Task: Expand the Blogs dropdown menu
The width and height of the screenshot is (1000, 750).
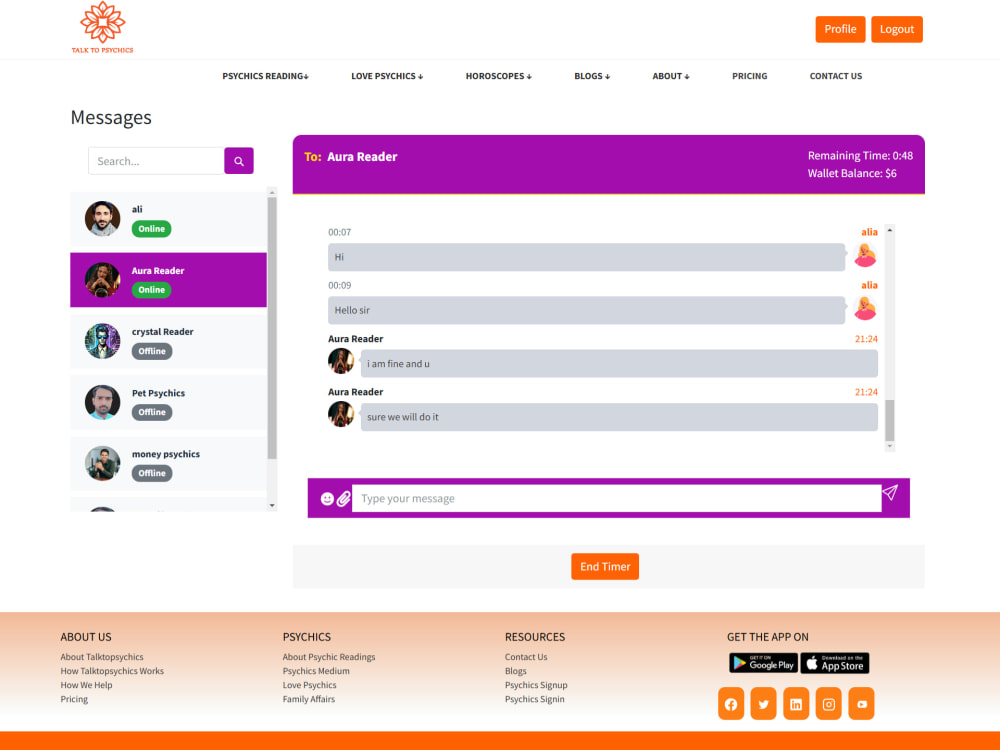Action: (x=592, y=76)
